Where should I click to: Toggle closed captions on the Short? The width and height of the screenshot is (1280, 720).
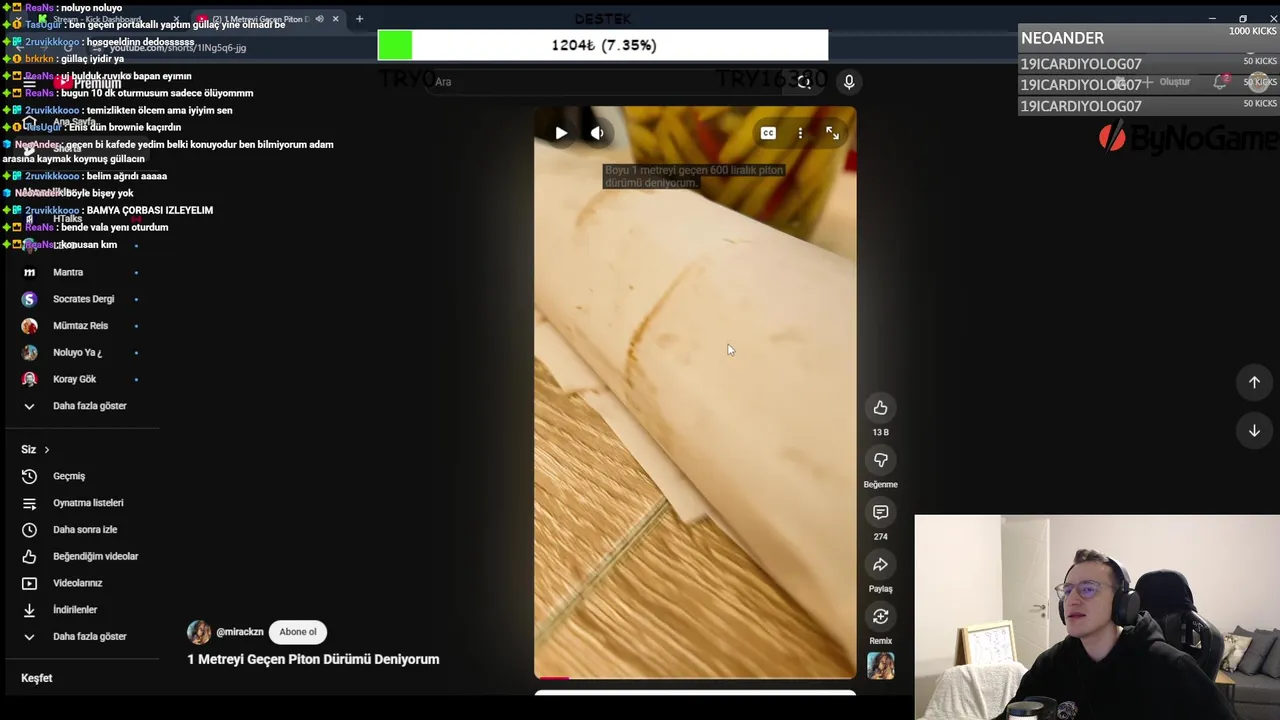coord(768,133)
